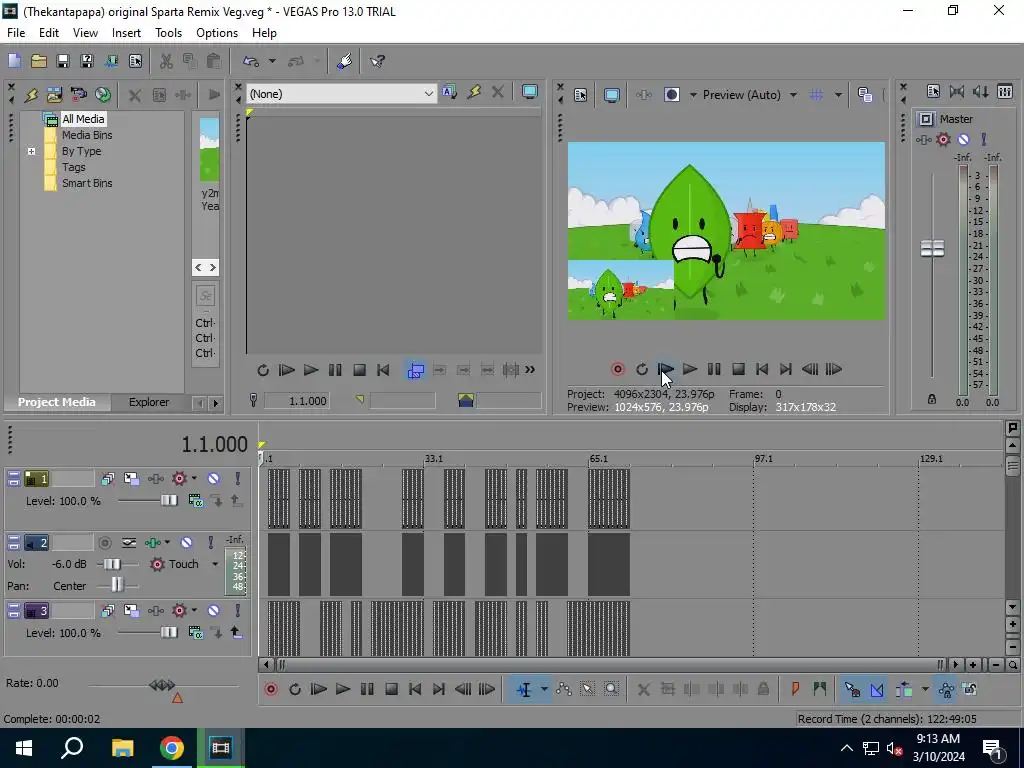
Task: Click the Cut scissors icon in toolbar
Action: tap(166, 61)
